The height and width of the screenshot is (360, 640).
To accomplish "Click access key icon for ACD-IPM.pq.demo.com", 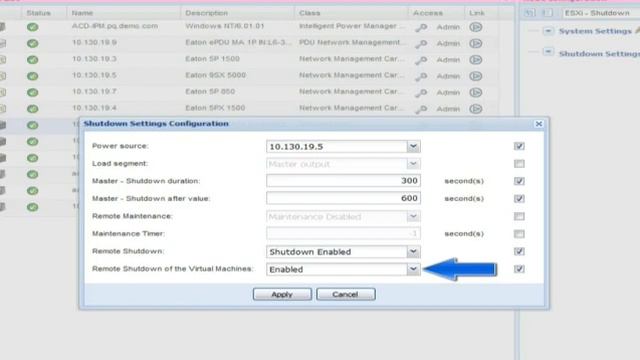I will pyautogui.click(x=421, y=27).
